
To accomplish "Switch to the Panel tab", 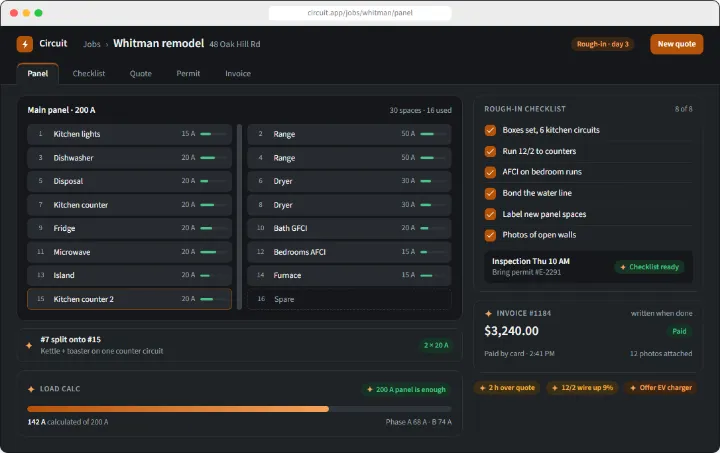I will 38,73.
